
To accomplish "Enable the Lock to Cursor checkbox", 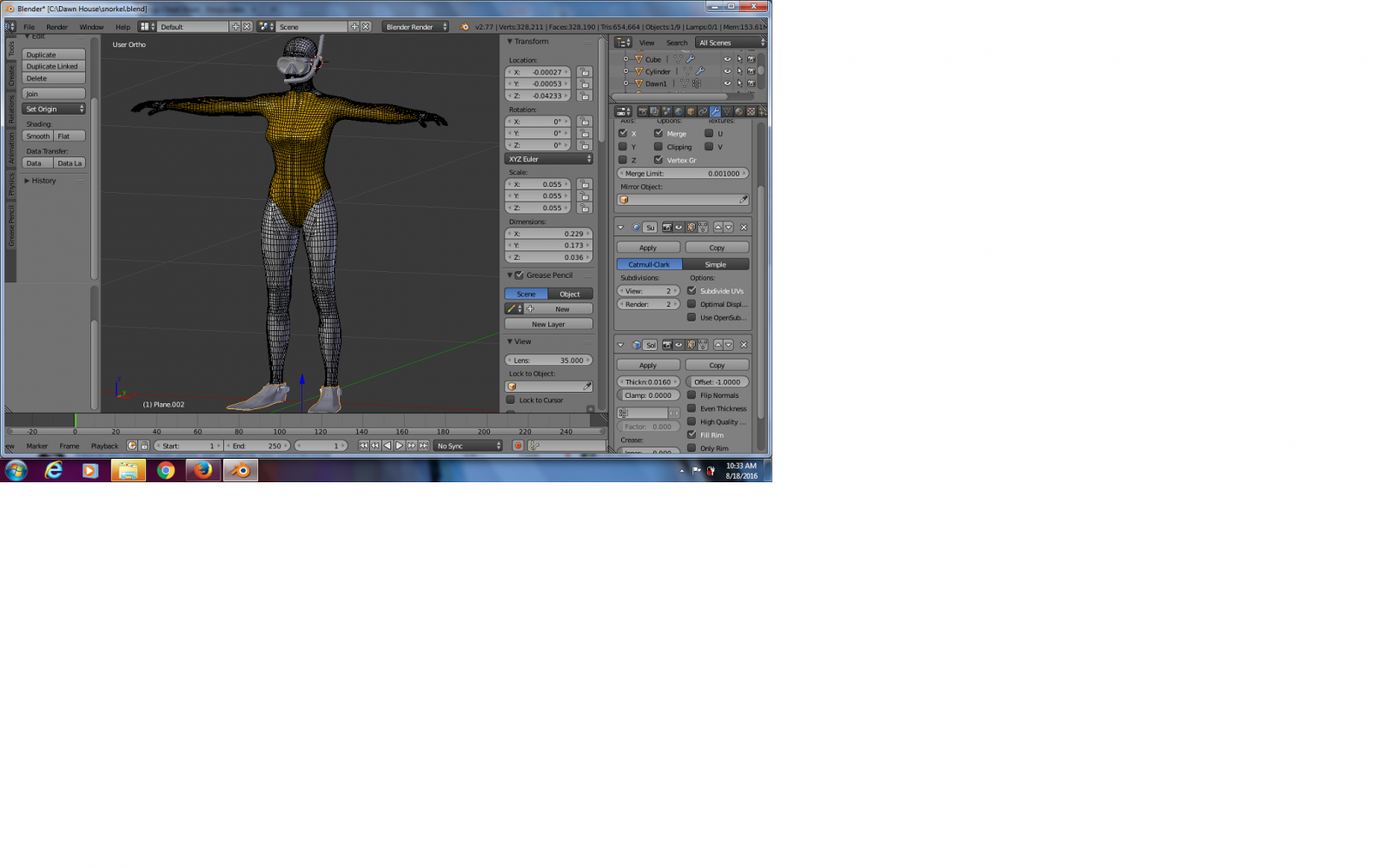I will coord(511,400).
